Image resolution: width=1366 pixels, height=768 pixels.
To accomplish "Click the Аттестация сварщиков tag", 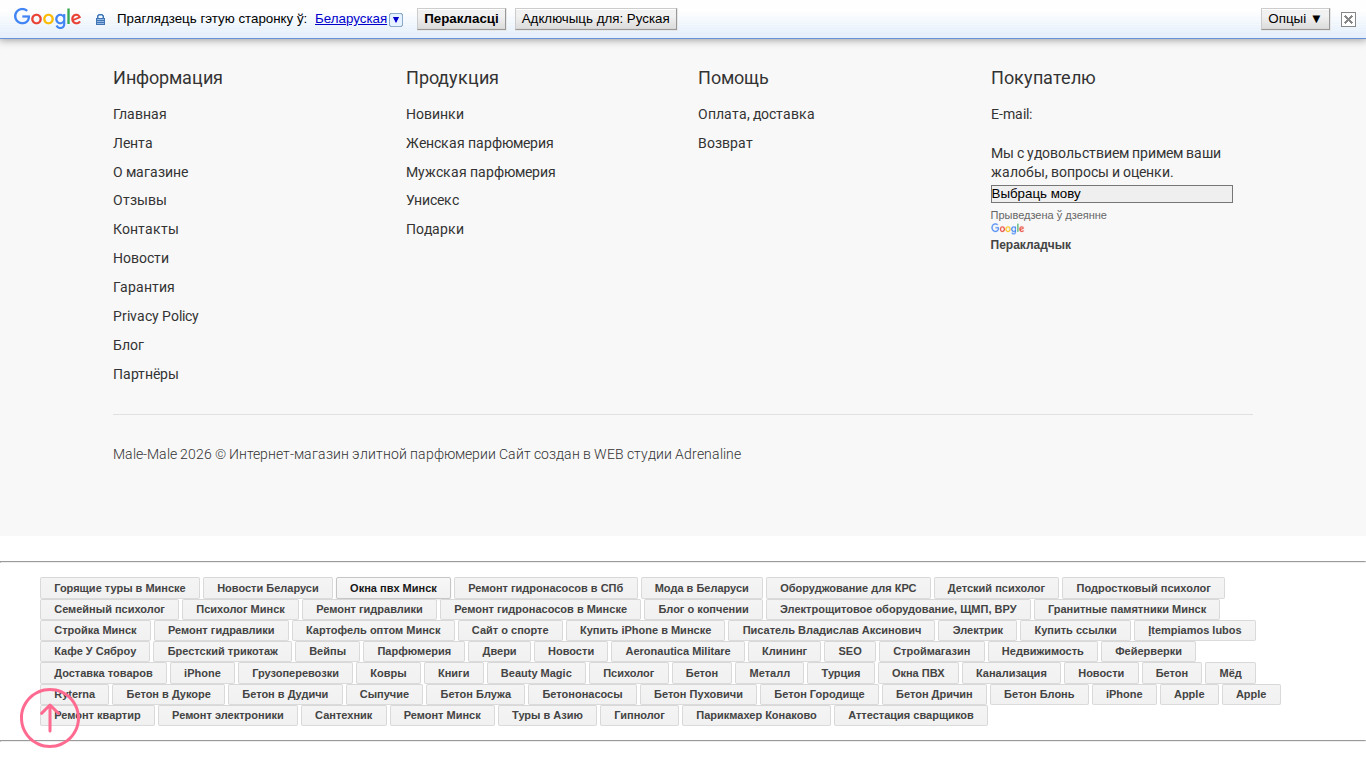I will tap(911, 715).
